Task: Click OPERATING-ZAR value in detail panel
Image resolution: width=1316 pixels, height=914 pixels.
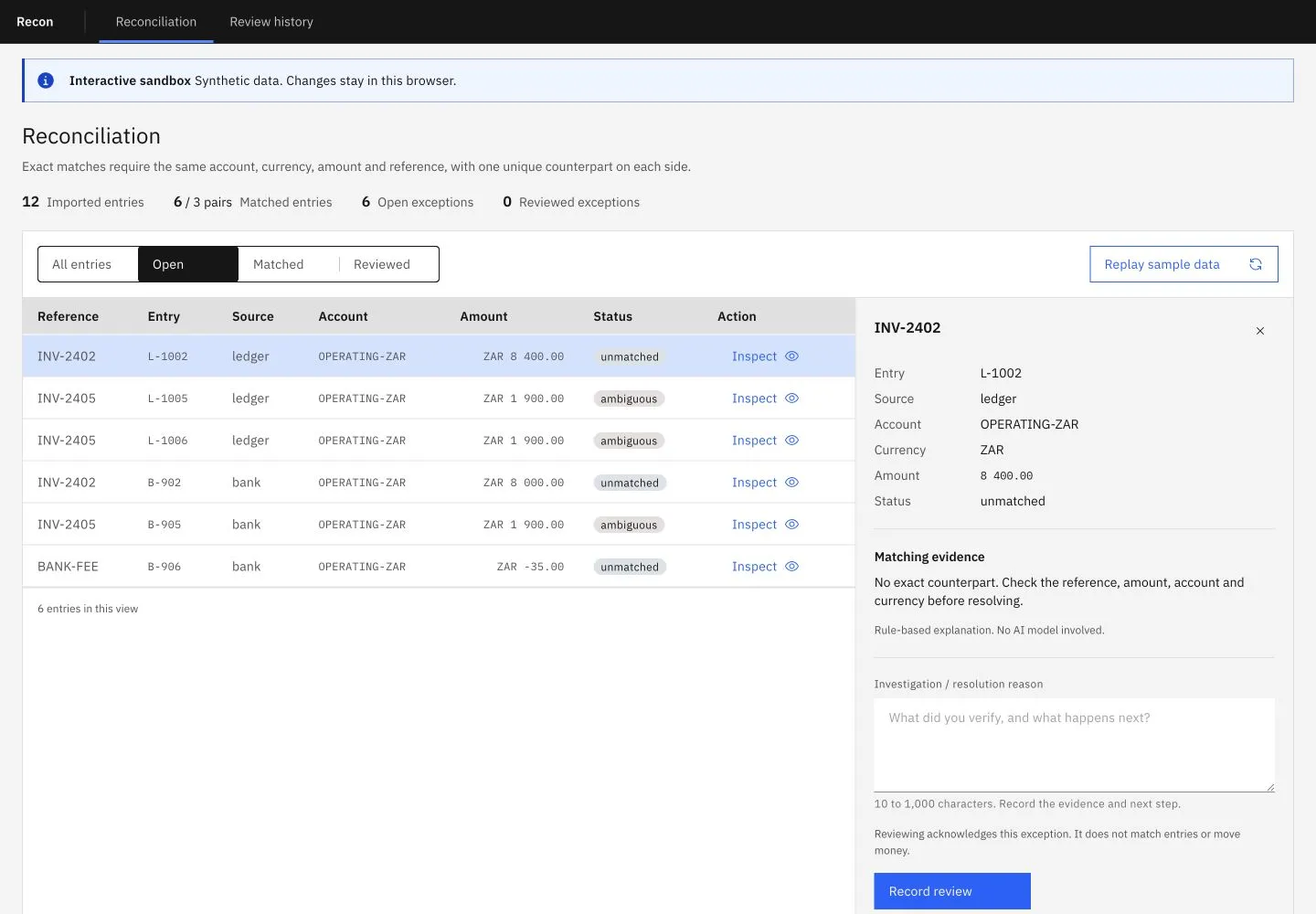Action: (x=1030, y=424)
